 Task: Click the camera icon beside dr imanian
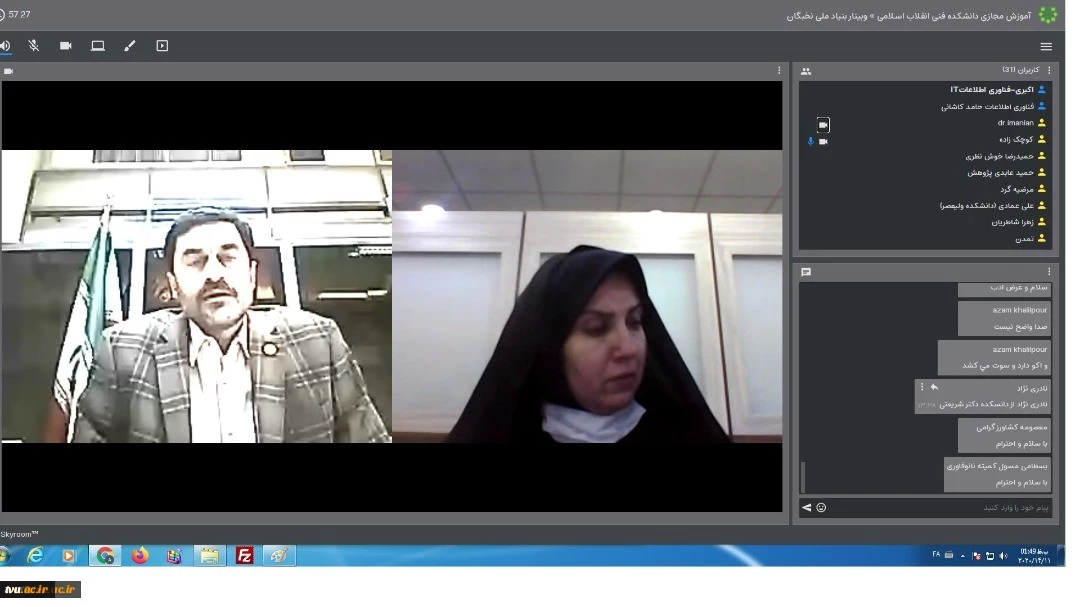pos(823,125)
